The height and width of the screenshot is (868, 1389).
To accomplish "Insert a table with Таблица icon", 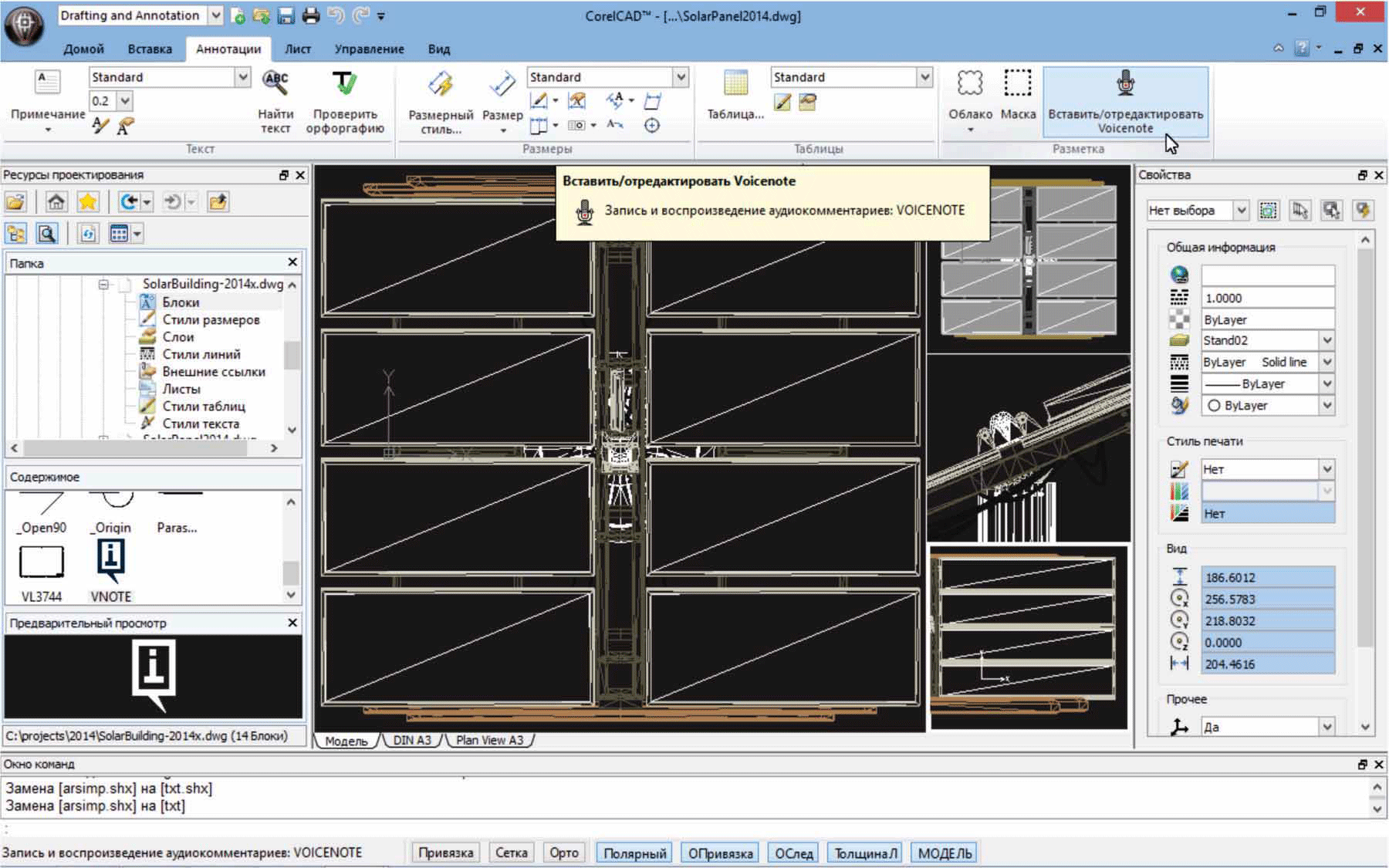I will [x=735, y=85].
